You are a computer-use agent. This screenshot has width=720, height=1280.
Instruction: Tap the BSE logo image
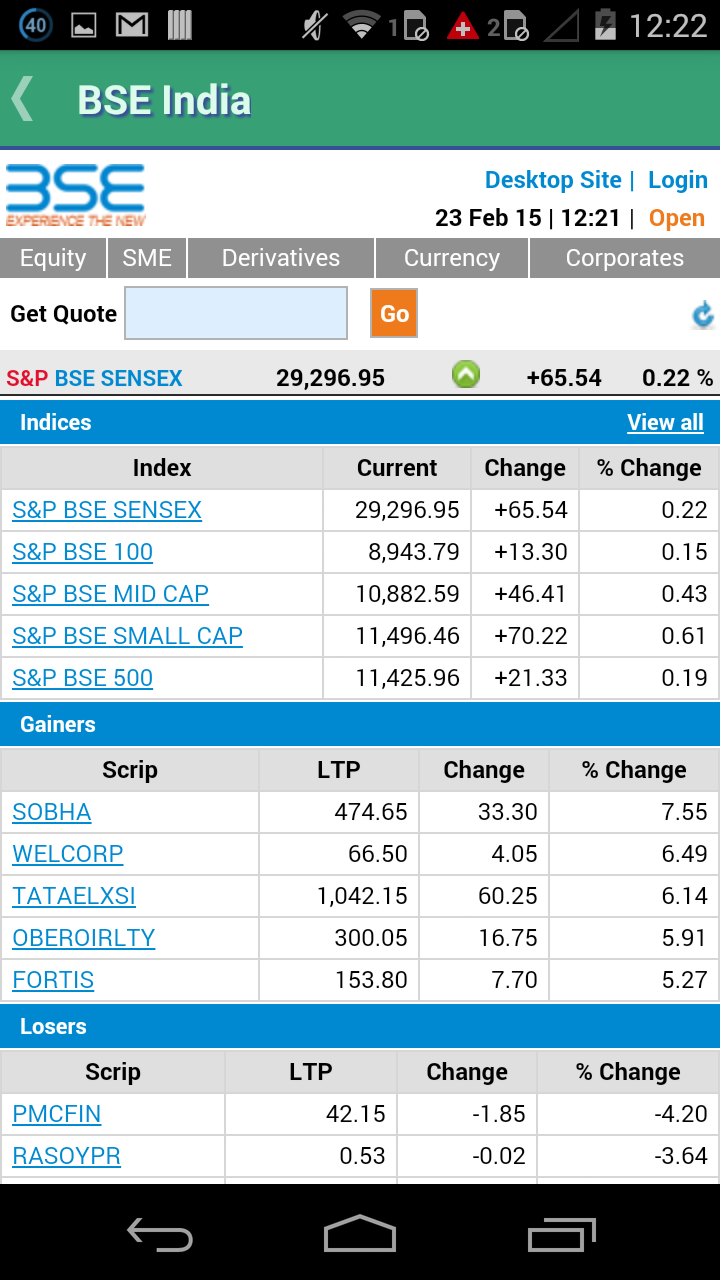[76, 196]
